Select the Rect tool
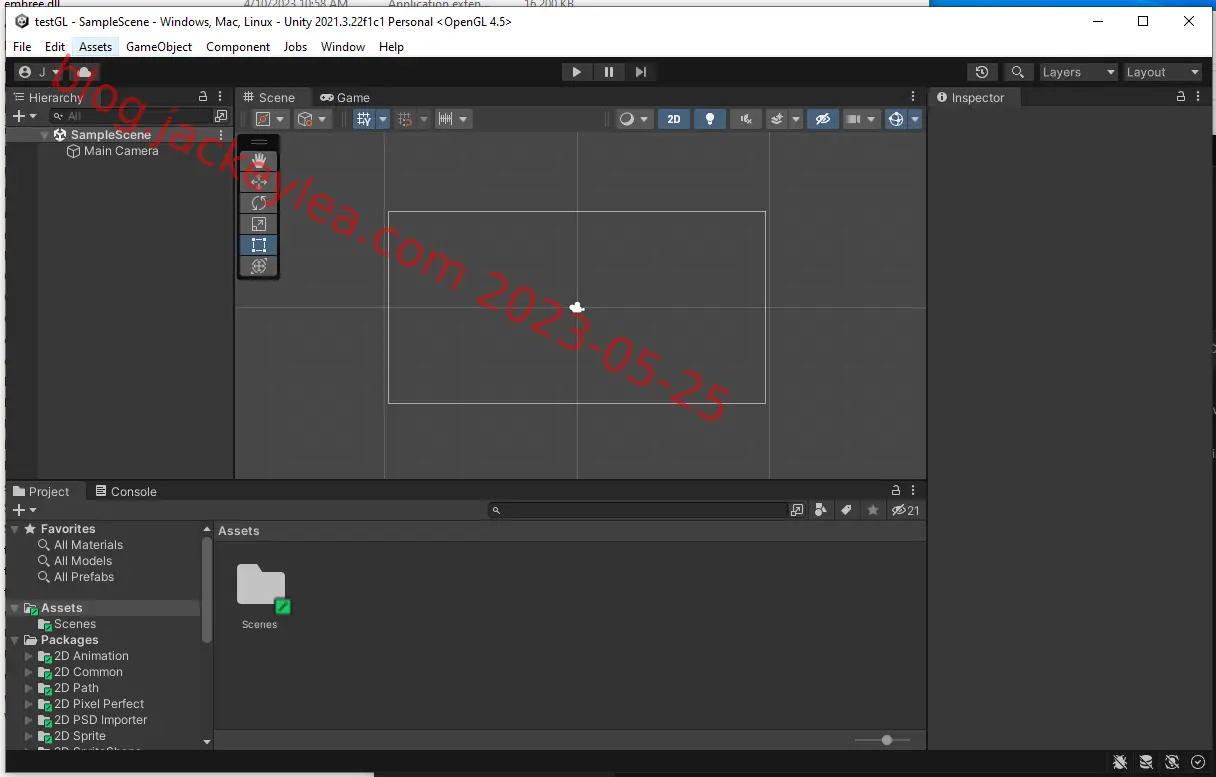Viewport: 1216px width, 777px height. pos(259,245)
